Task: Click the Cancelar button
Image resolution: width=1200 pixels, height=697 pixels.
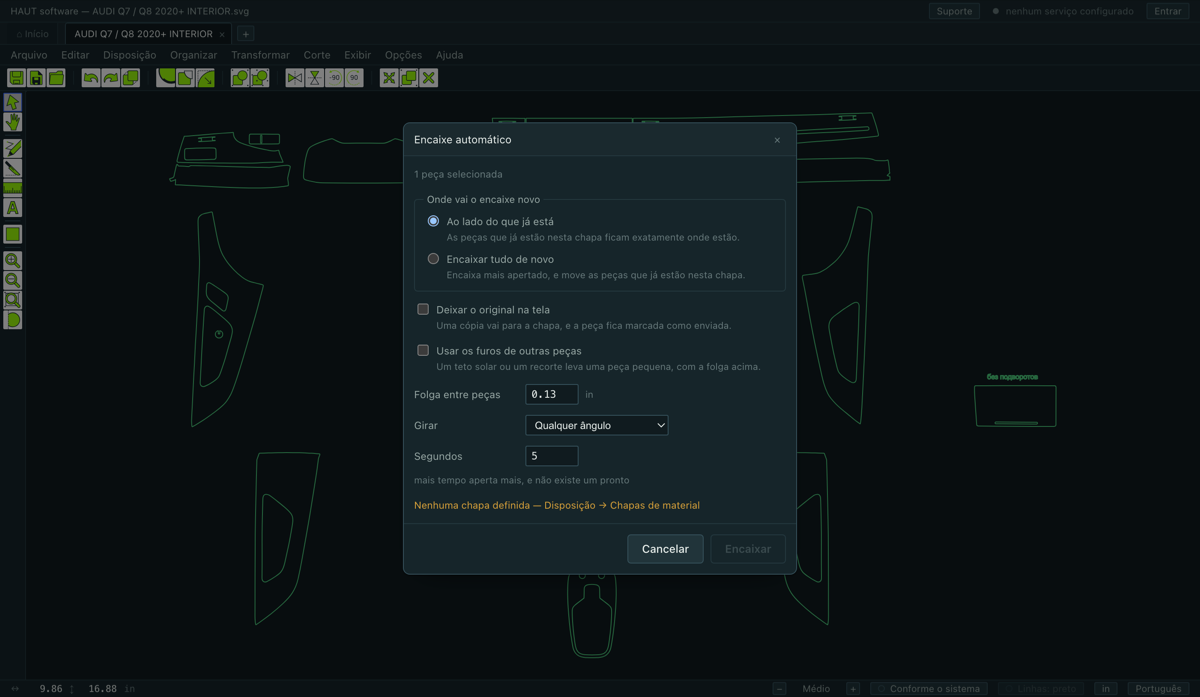Action: pyautogui.click(x=665, y=549)
